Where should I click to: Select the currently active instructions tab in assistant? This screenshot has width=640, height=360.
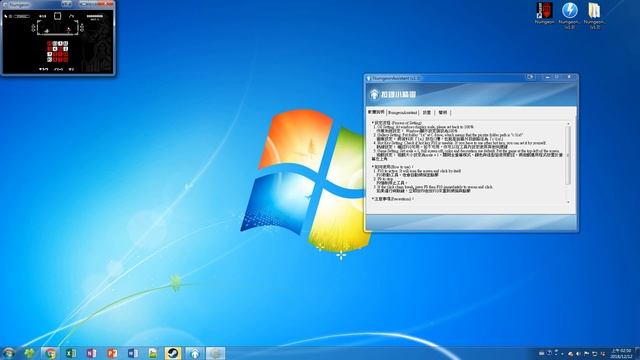click(376, 112)
